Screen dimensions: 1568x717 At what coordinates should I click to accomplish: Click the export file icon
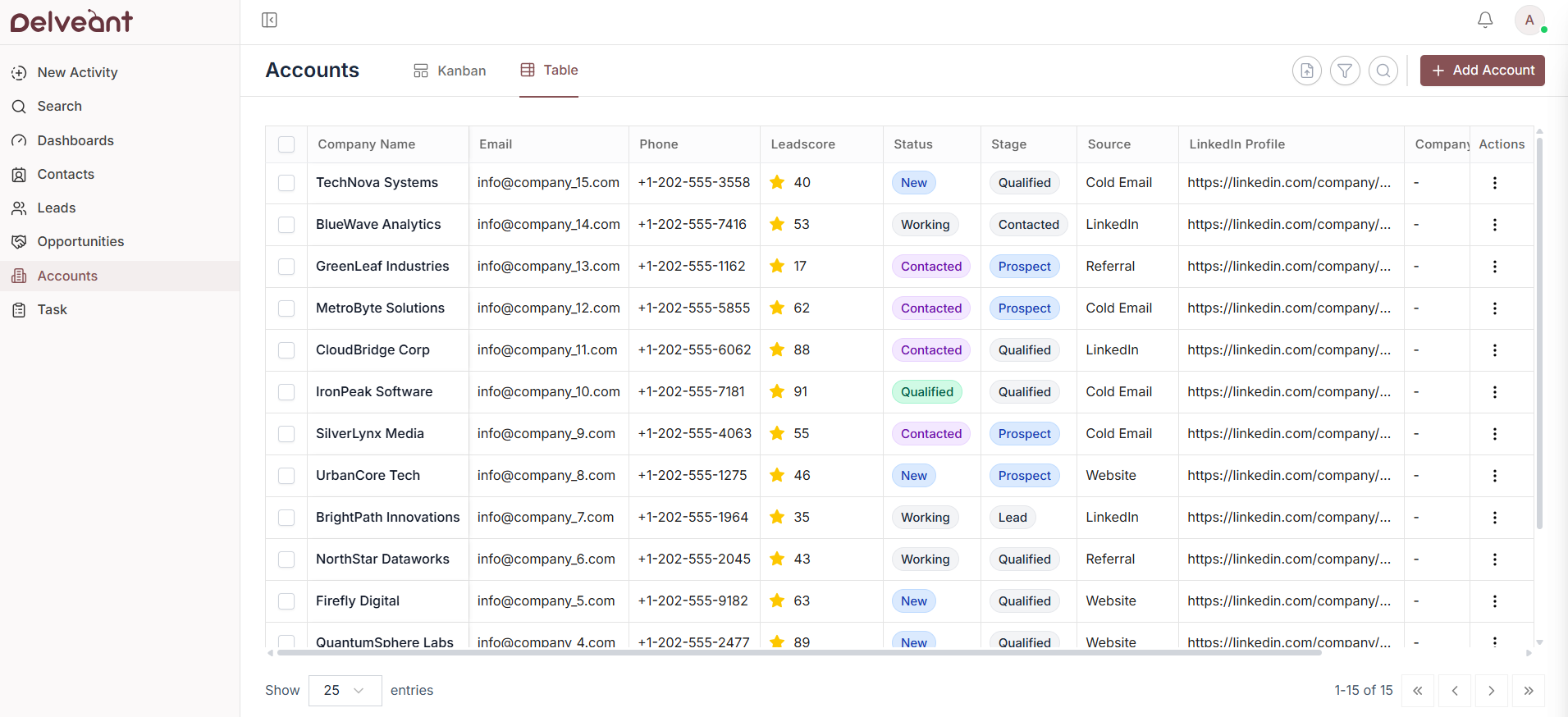(1306, 71)
